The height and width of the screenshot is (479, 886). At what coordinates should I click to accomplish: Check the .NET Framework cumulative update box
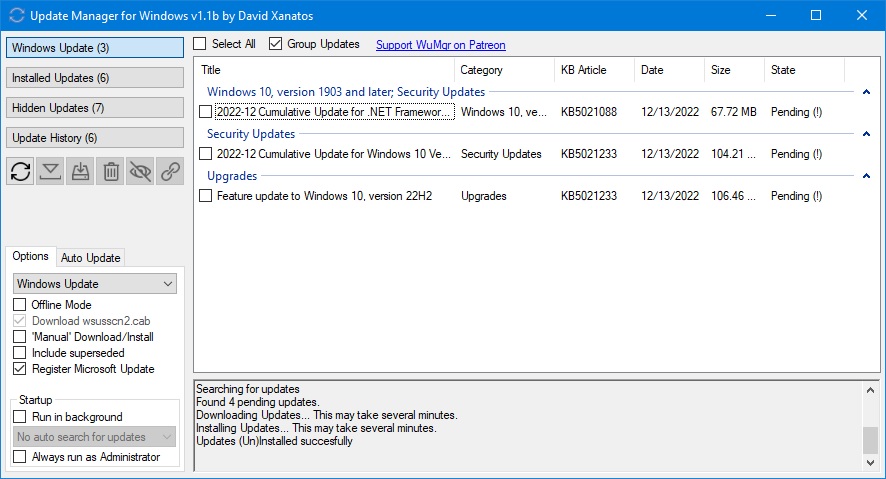(206, 112)
